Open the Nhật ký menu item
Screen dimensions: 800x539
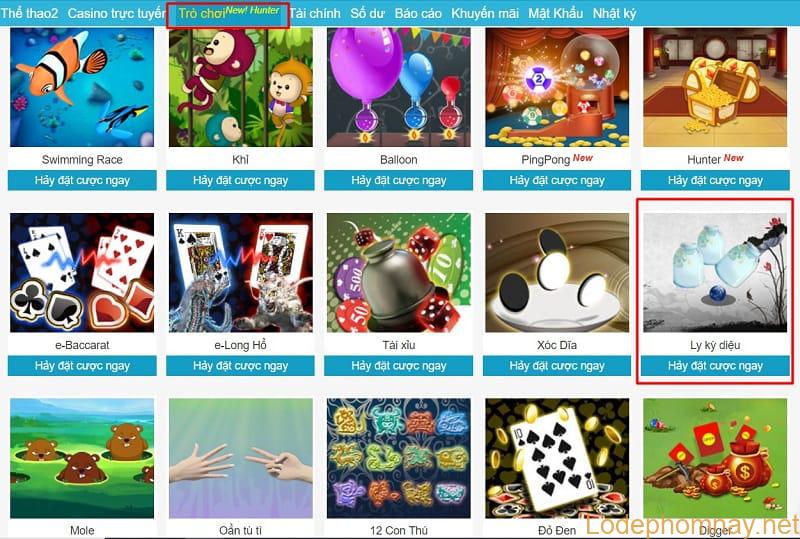pos(614,13)
